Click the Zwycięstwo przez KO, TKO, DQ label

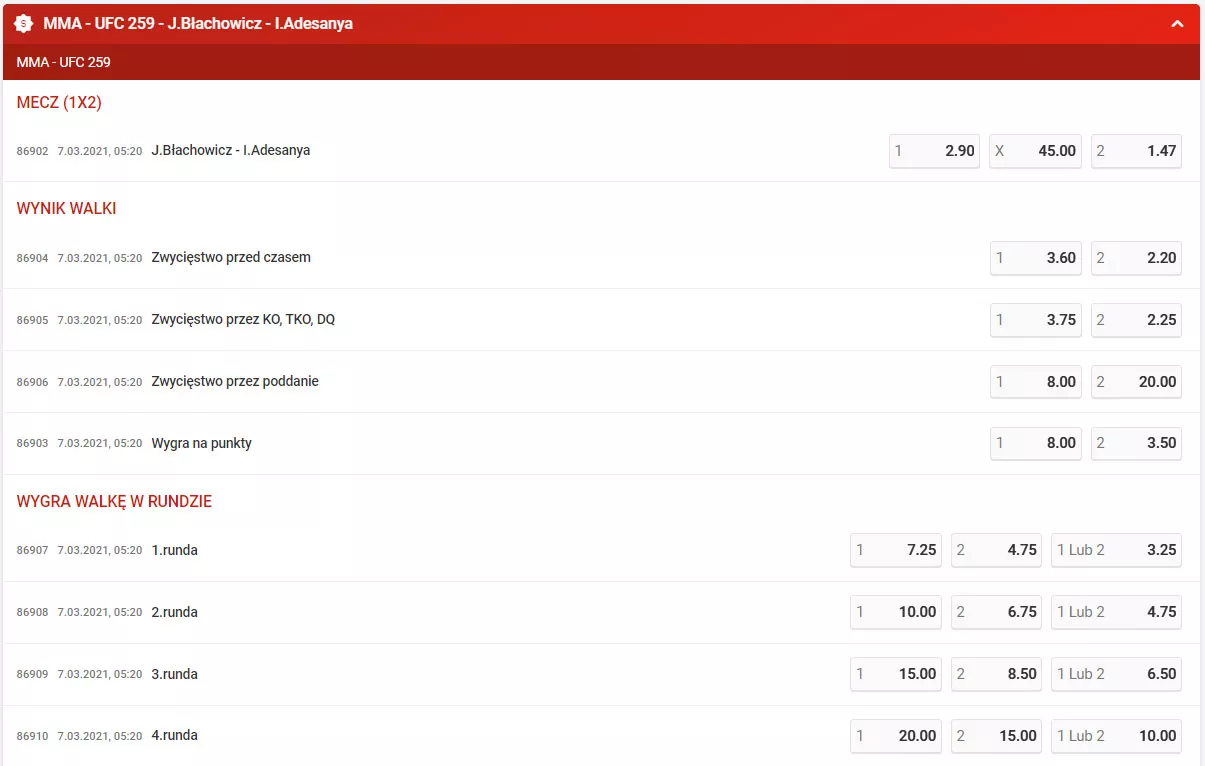click(243, 320)
